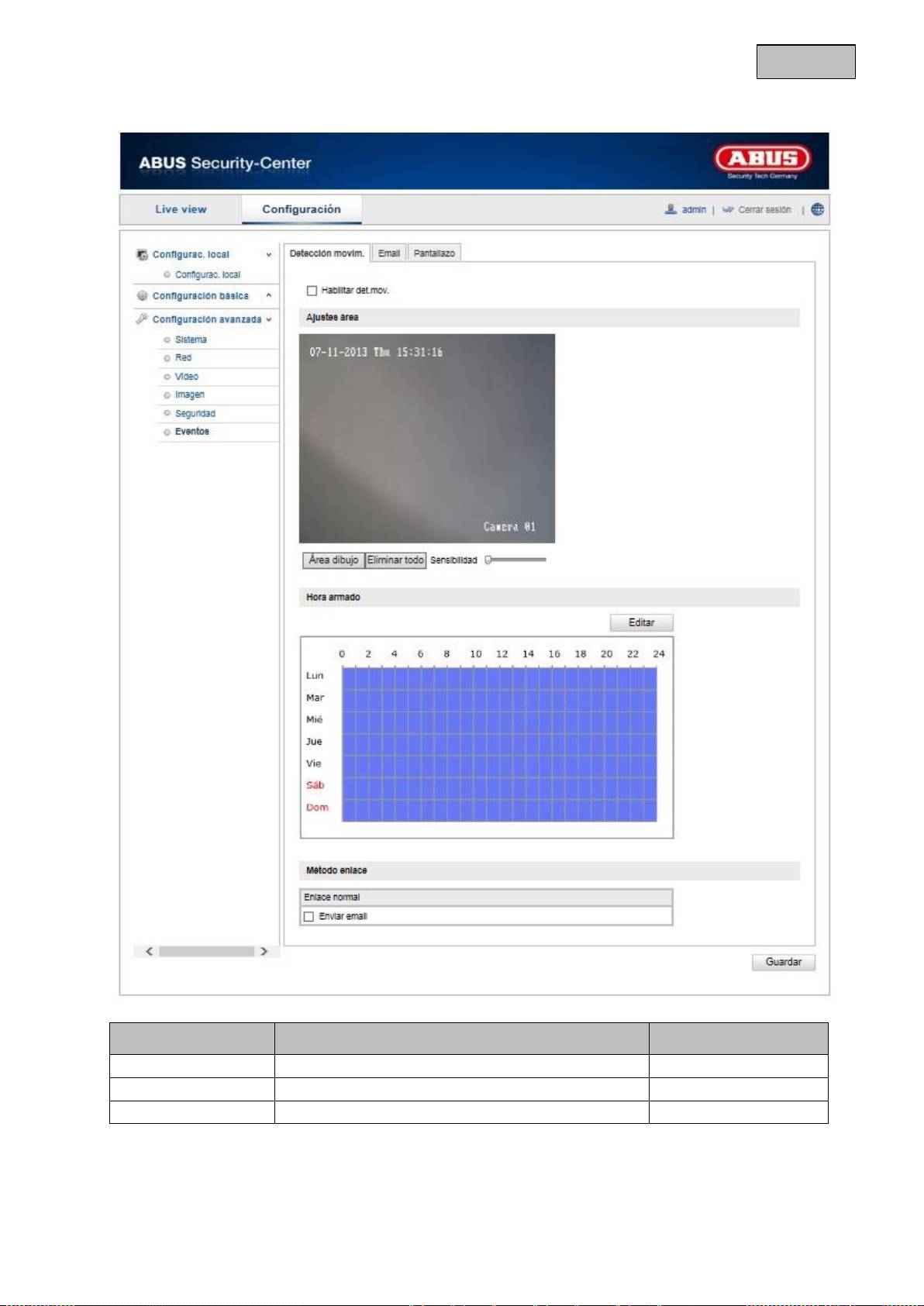Switch to the Live view tab
This screenshot has width=924, height=1306.
pos(181,209)
